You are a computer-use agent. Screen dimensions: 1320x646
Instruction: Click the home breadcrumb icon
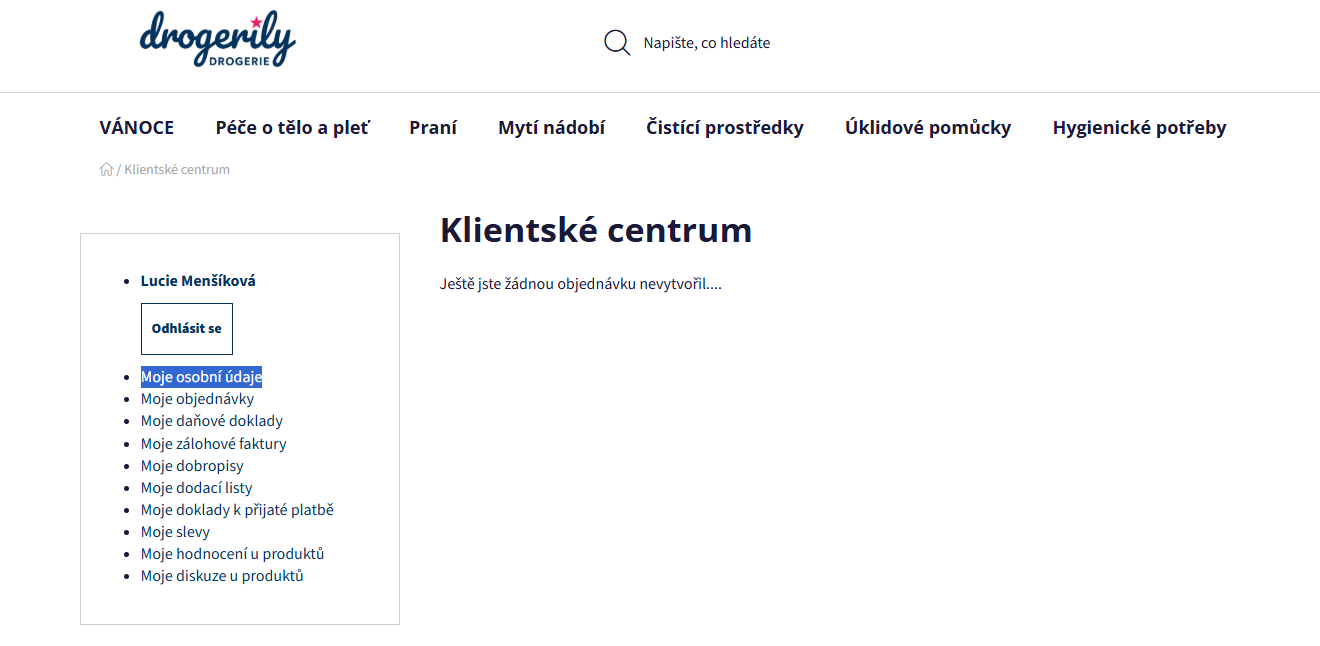(x=106, y=170)
